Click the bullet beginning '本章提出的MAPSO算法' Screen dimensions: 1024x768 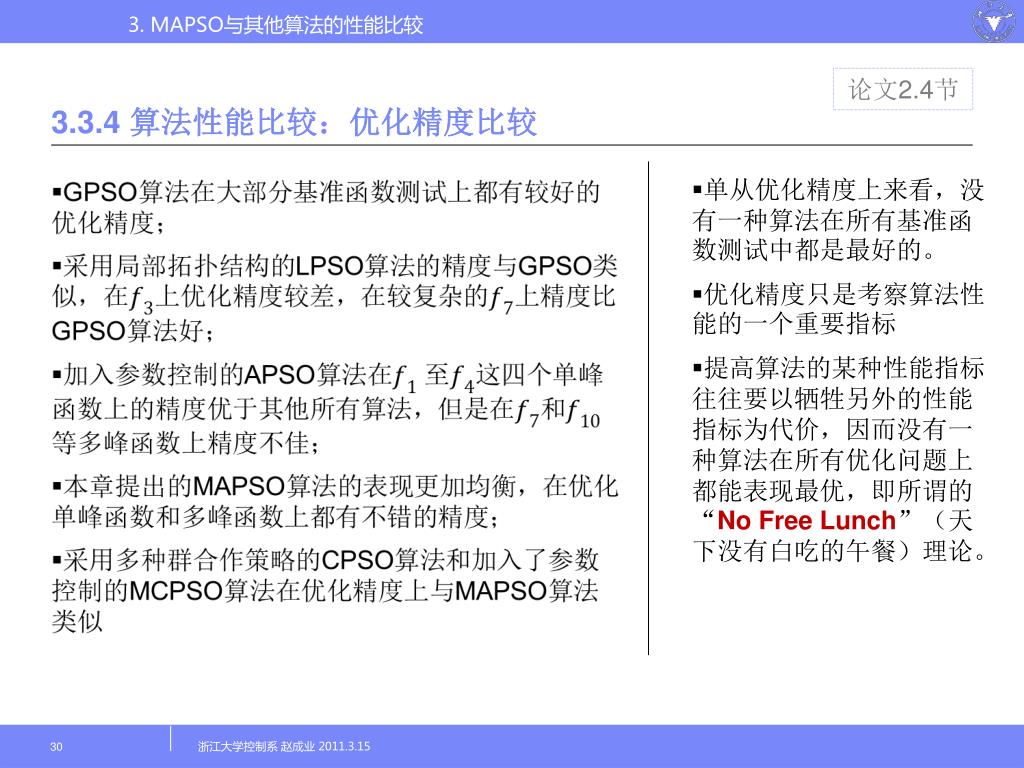[x=335, y=502]
